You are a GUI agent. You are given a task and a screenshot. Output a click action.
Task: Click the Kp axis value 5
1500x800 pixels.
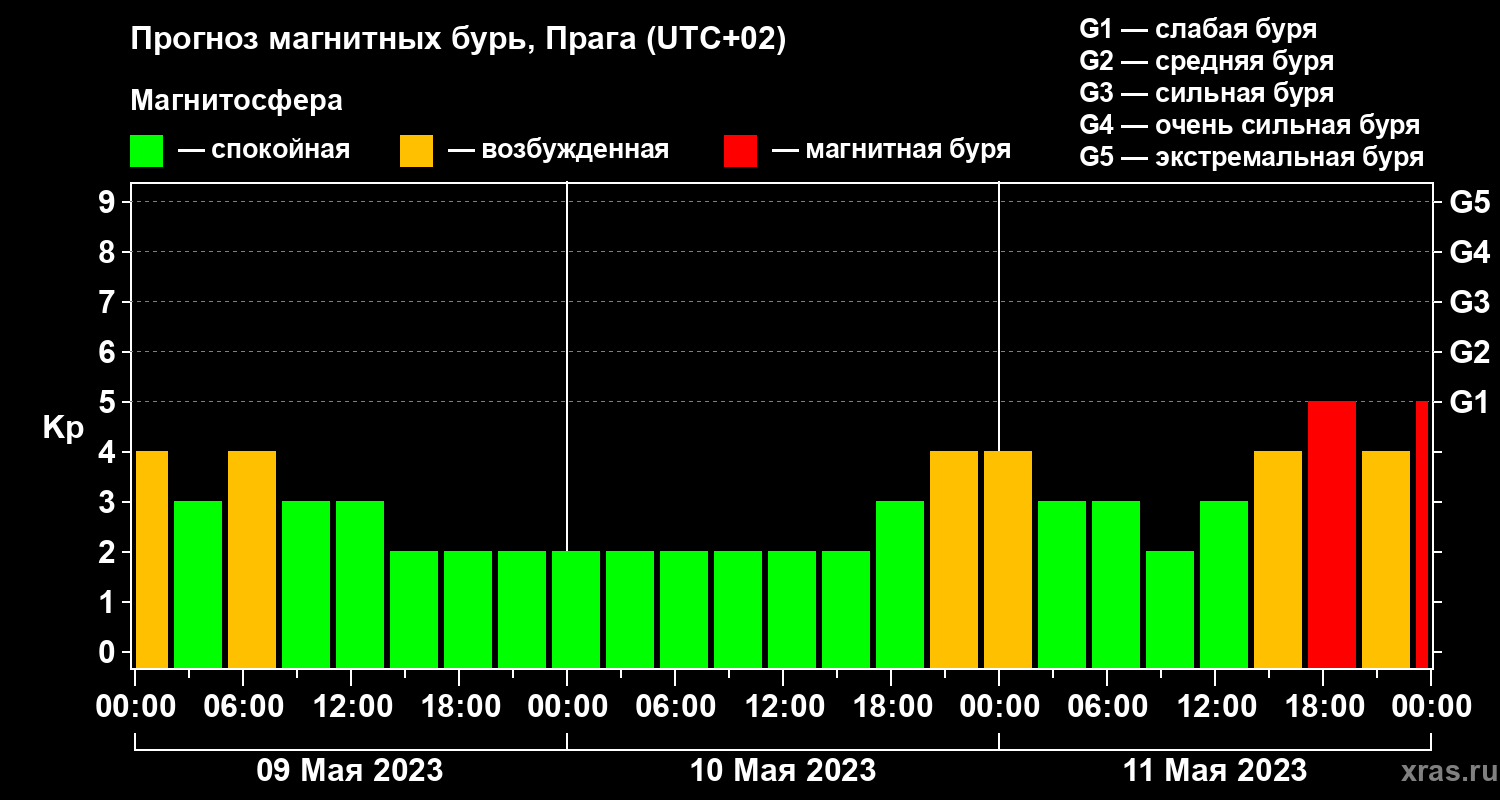tap(109, 402)
